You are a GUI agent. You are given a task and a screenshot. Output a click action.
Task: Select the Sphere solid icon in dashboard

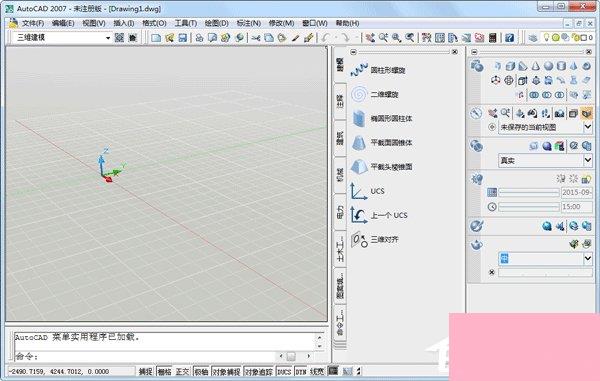pos(548,66)
